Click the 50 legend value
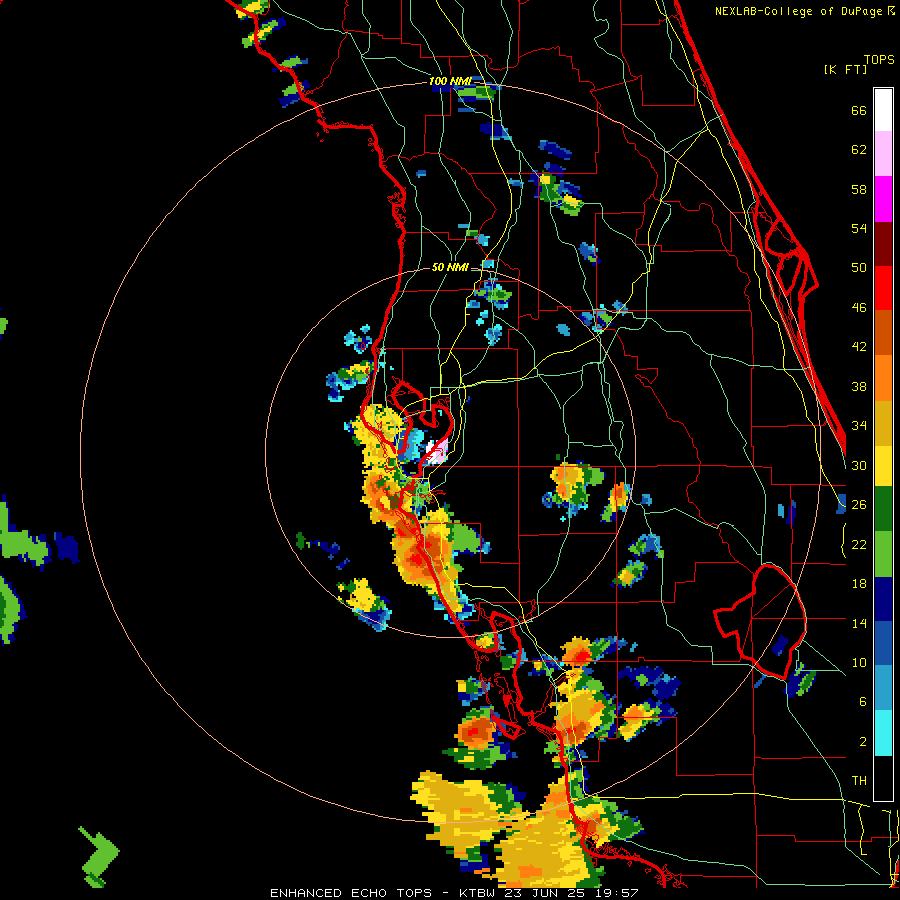This screenshot has height=900, width=900. coord(859,267)
